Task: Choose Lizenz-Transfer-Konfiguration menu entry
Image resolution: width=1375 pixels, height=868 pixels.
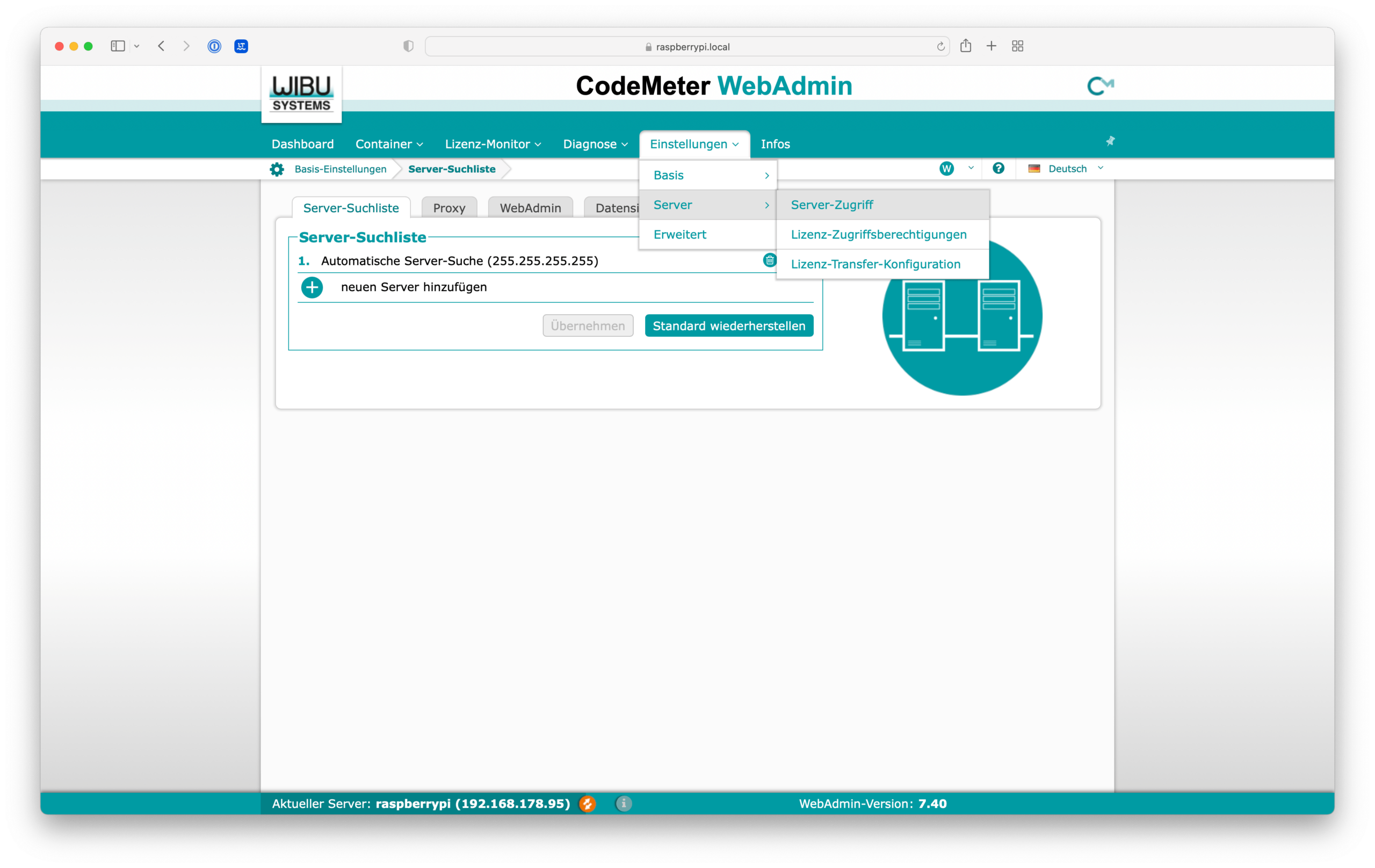Action: tap(875, 264)
